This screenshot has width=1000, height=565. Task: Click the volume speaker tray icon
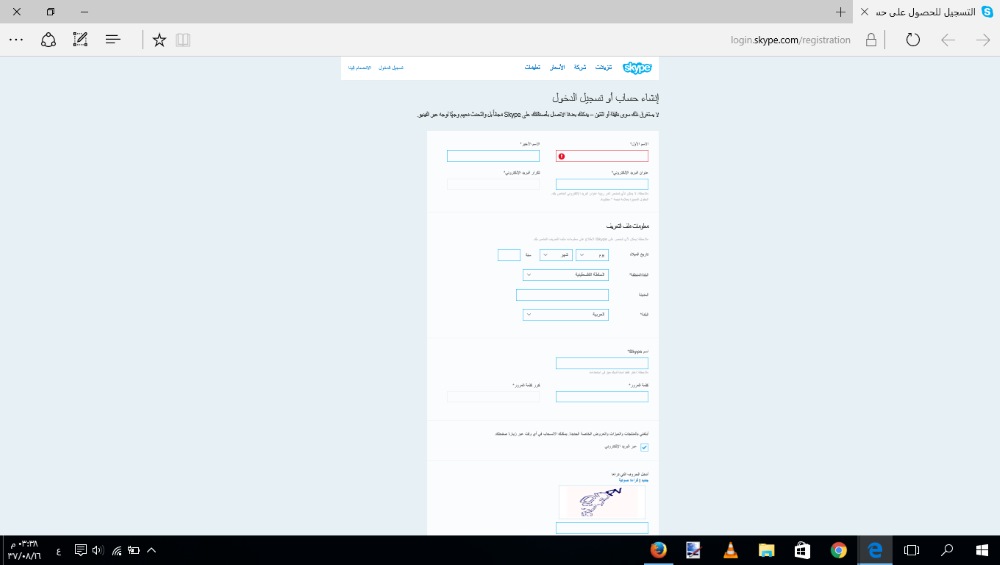[x=98, y=550]
